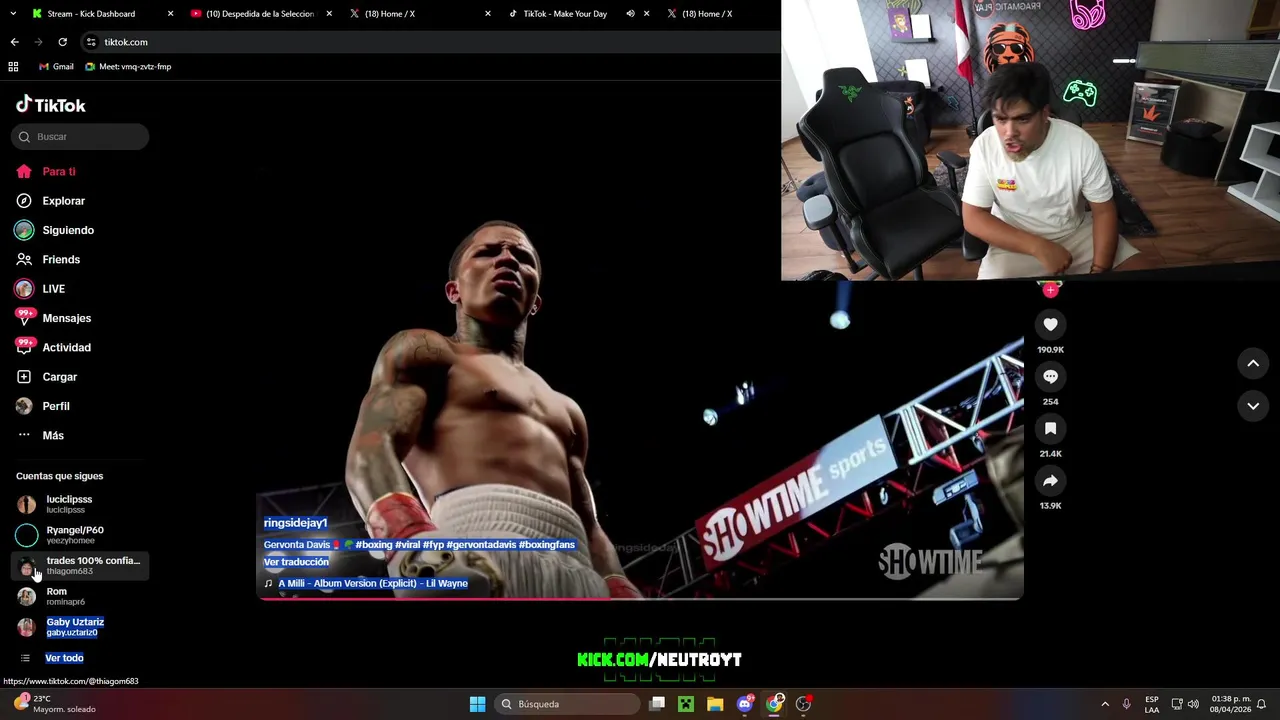Open the browser apps grid icon
Screen dimensions: 1280x720
pyautogui.click(x=13, y=67)
